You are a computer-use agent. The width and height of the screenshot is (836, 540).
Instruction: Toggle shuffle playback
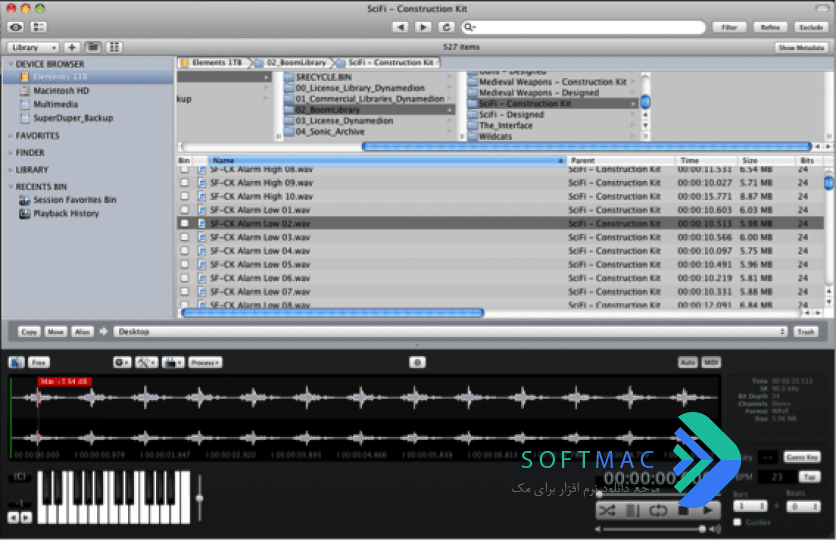tap(607, 511)
